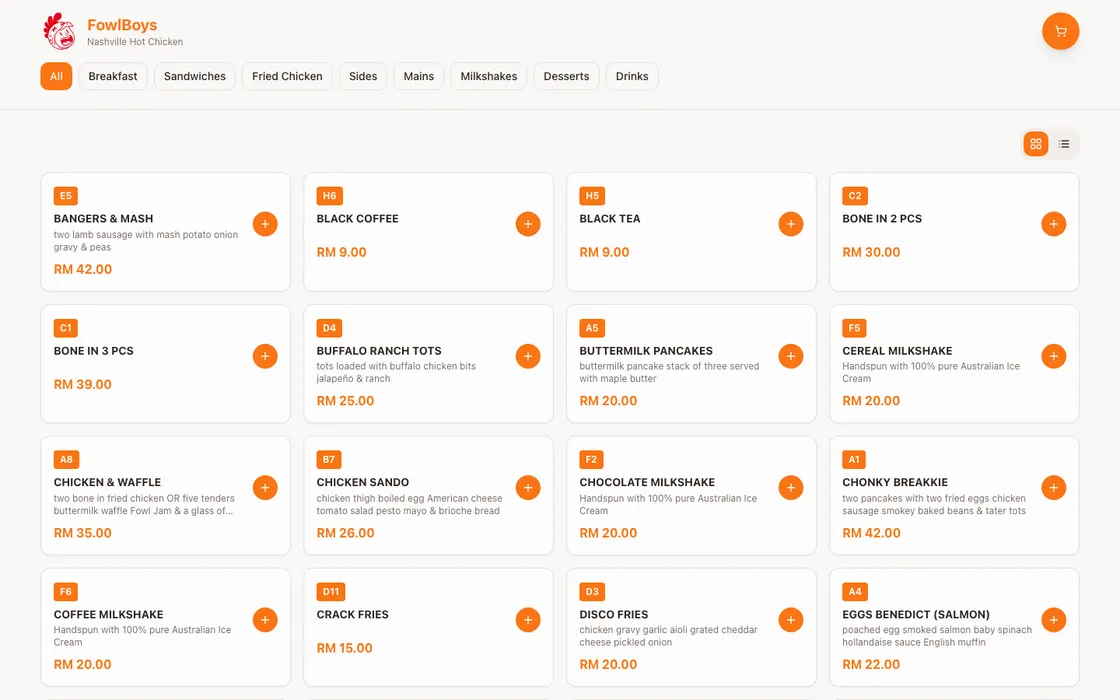Add Eggs Benedict (Salmon) to cart

point(1054,620)
